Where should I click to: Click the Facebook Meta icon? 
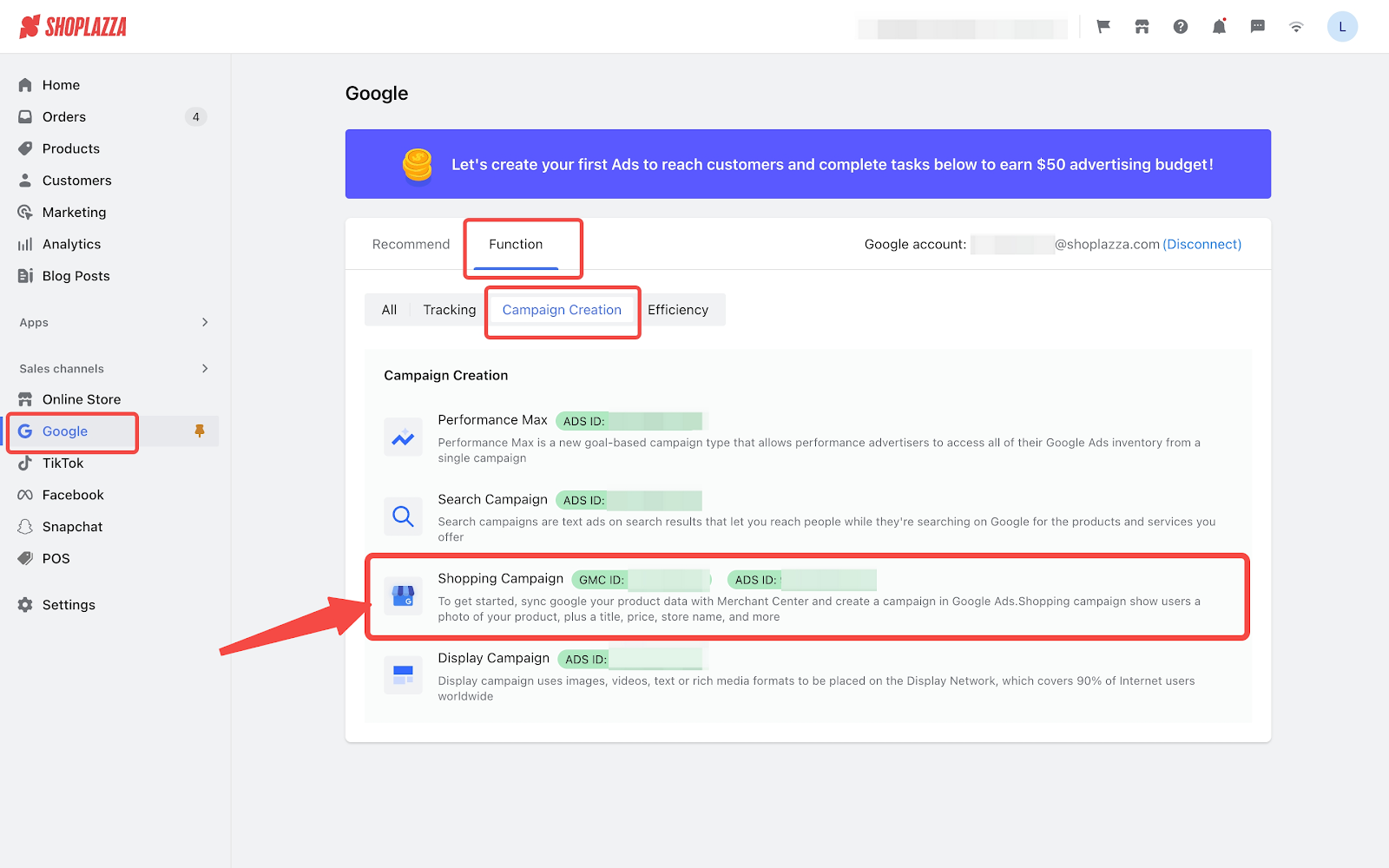click(25, 495)
